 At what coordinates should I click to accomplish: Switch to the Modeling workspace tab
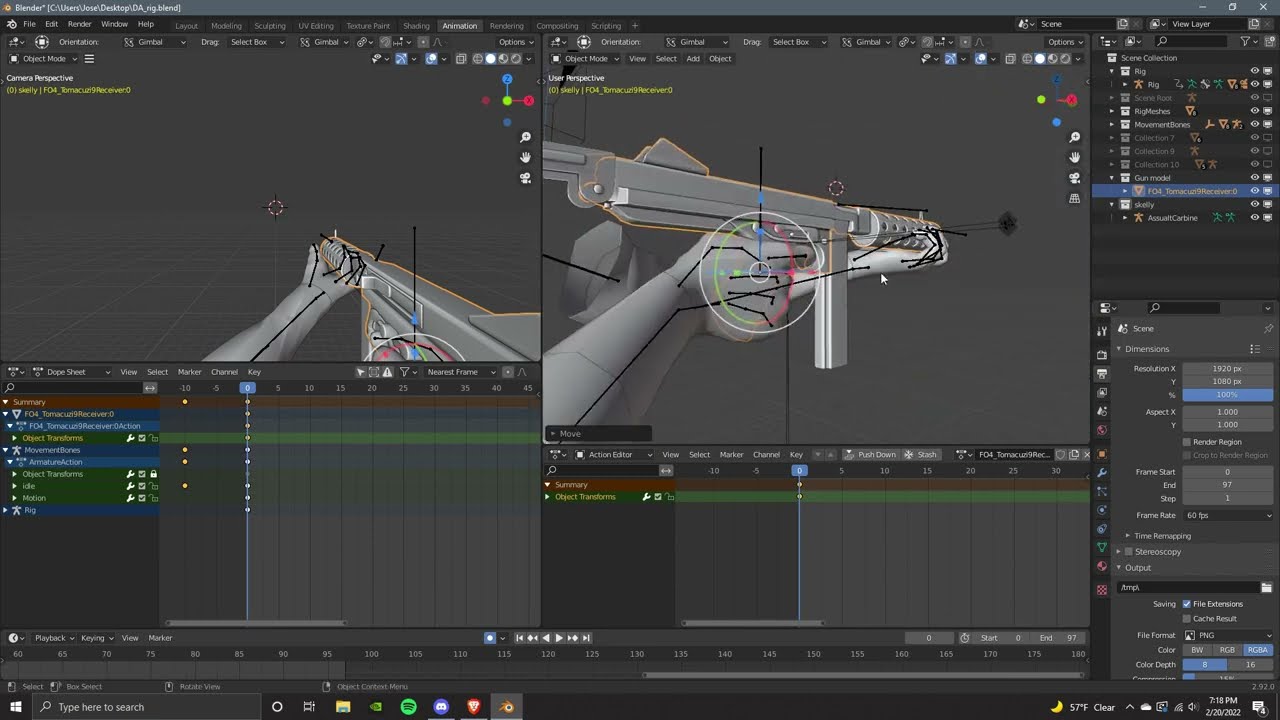point(226,25)
